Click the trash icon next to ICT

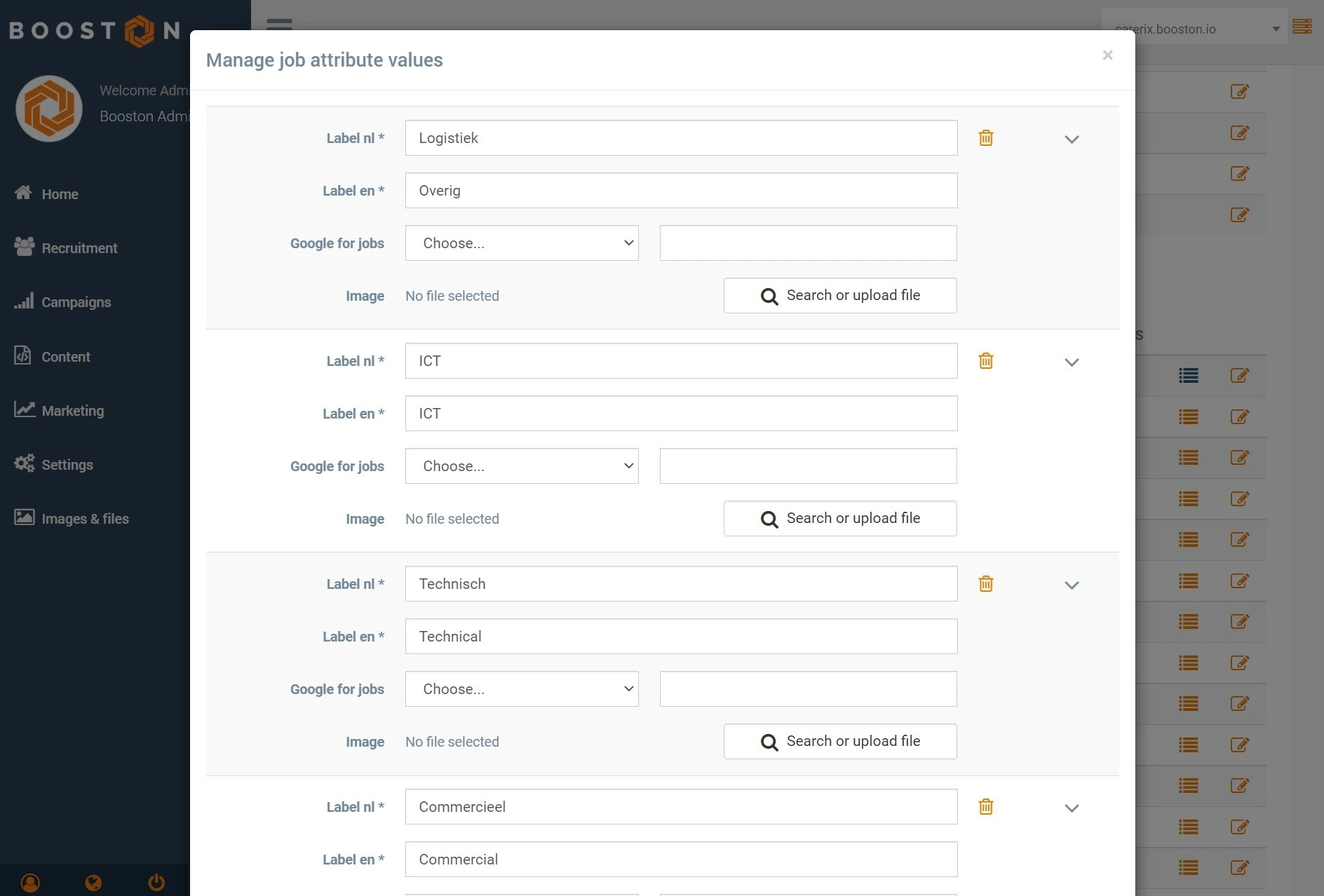(x=985, y=361)
